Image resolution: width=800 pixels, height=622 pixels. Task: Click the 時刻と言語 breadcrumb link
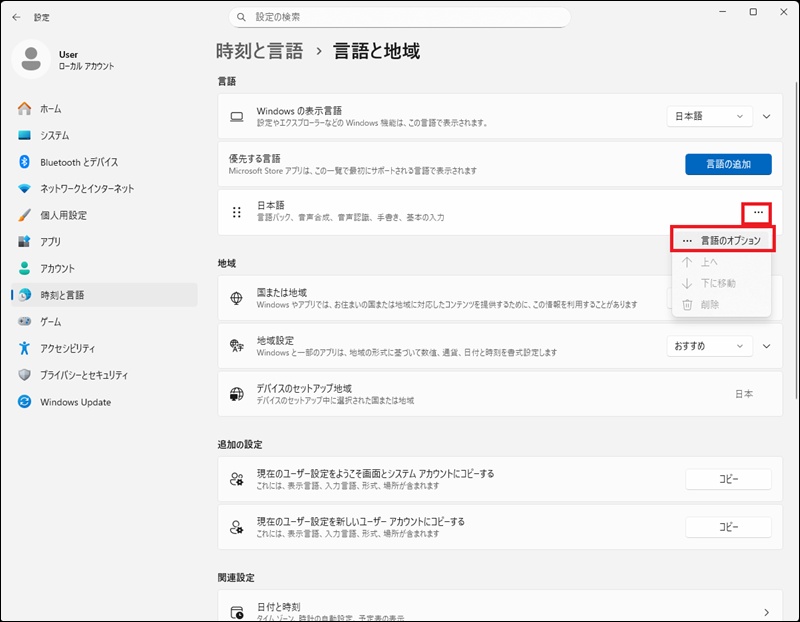click(x=260, y=51)
